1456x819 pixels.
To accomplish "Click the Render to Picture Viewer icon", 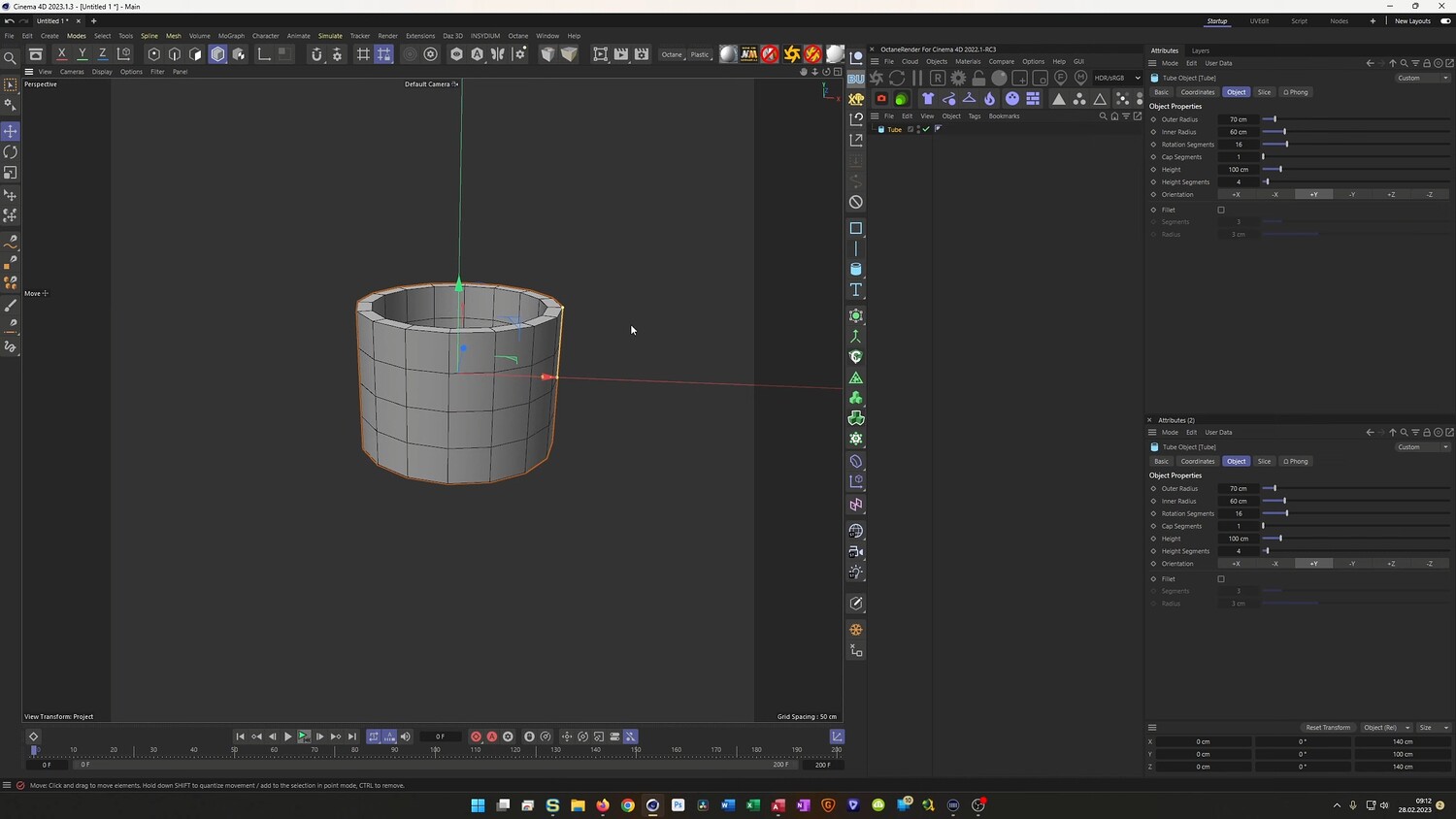I will point(621,54).
